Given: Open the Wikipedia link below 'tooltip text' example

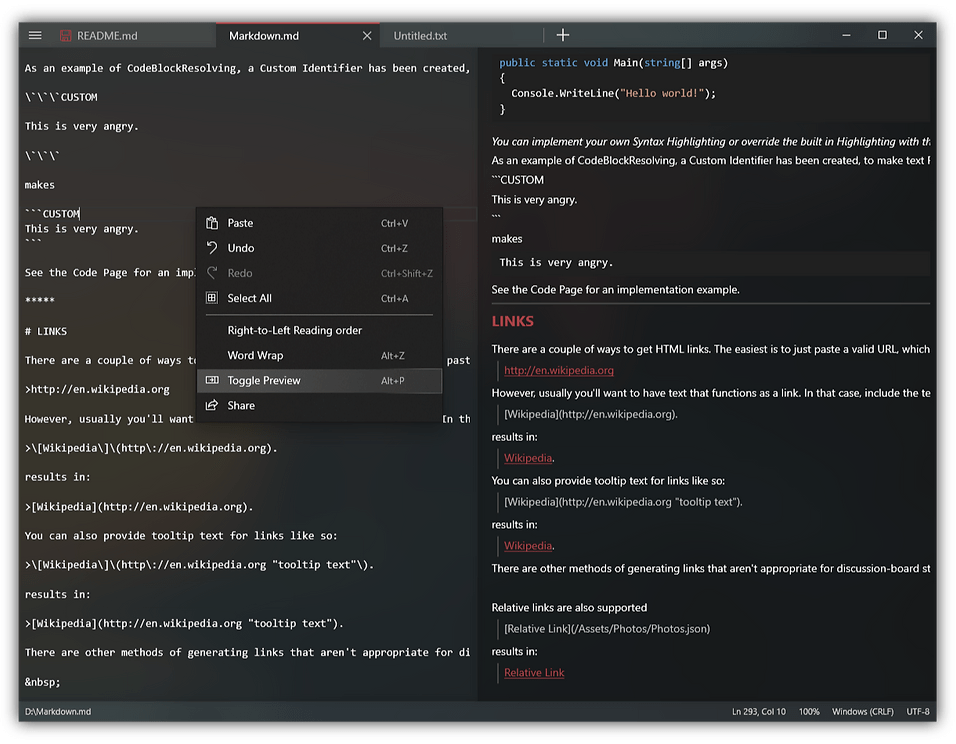Looking at the screenshot, I should 528,546.
